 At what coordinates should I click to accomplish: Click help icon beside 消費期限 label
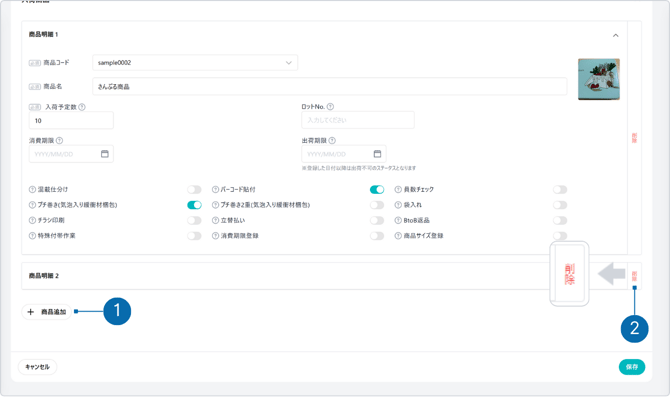click(x=59, y=141)
